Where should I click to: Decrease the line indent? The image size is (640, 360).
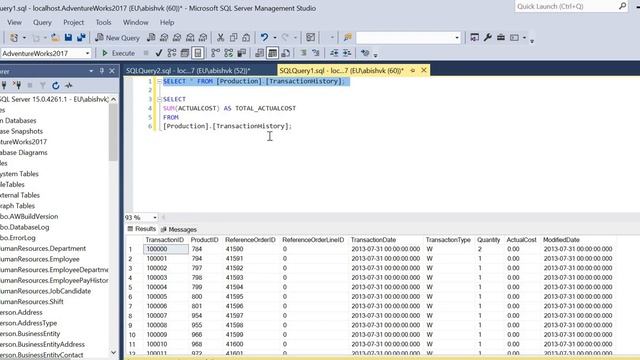click(x=334, y=53)
